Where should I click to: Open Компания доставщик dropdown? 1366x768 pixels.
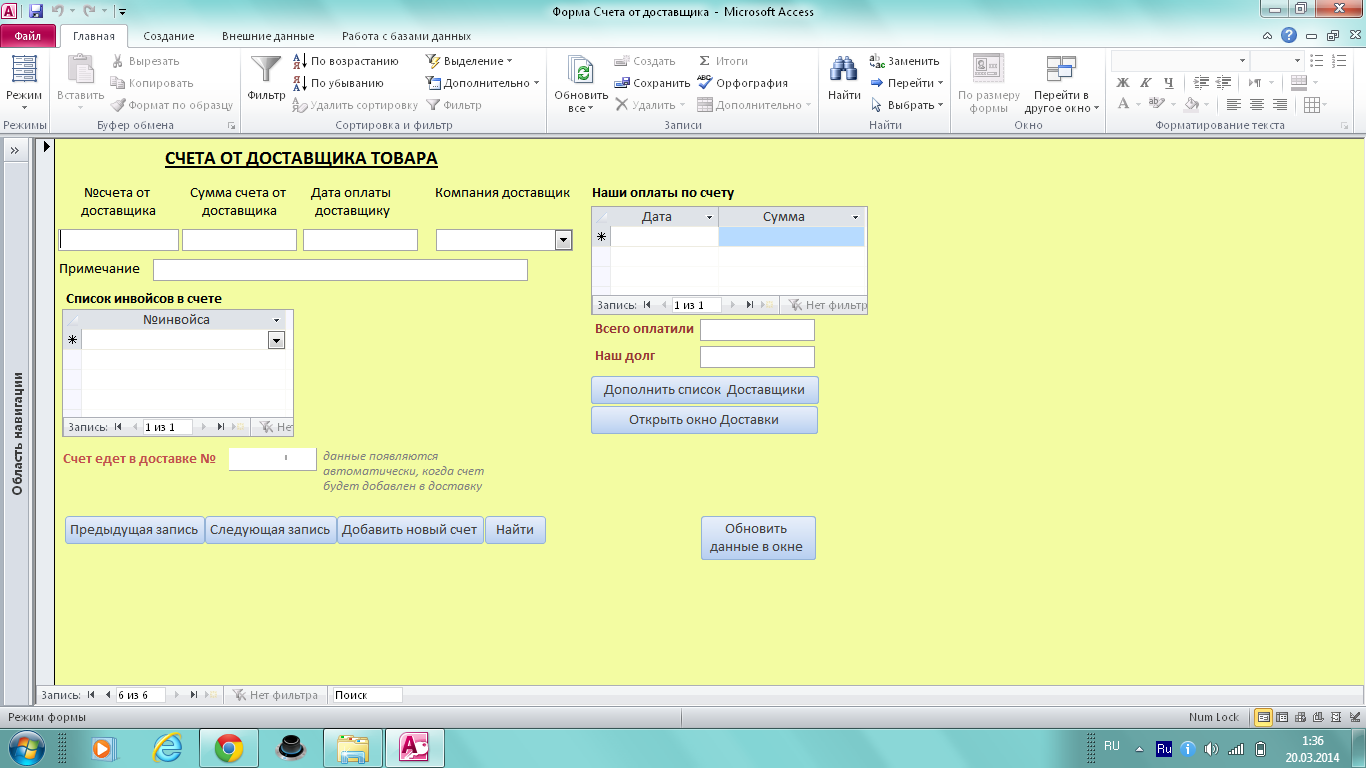pyautogui.click(x=563, y=240)
